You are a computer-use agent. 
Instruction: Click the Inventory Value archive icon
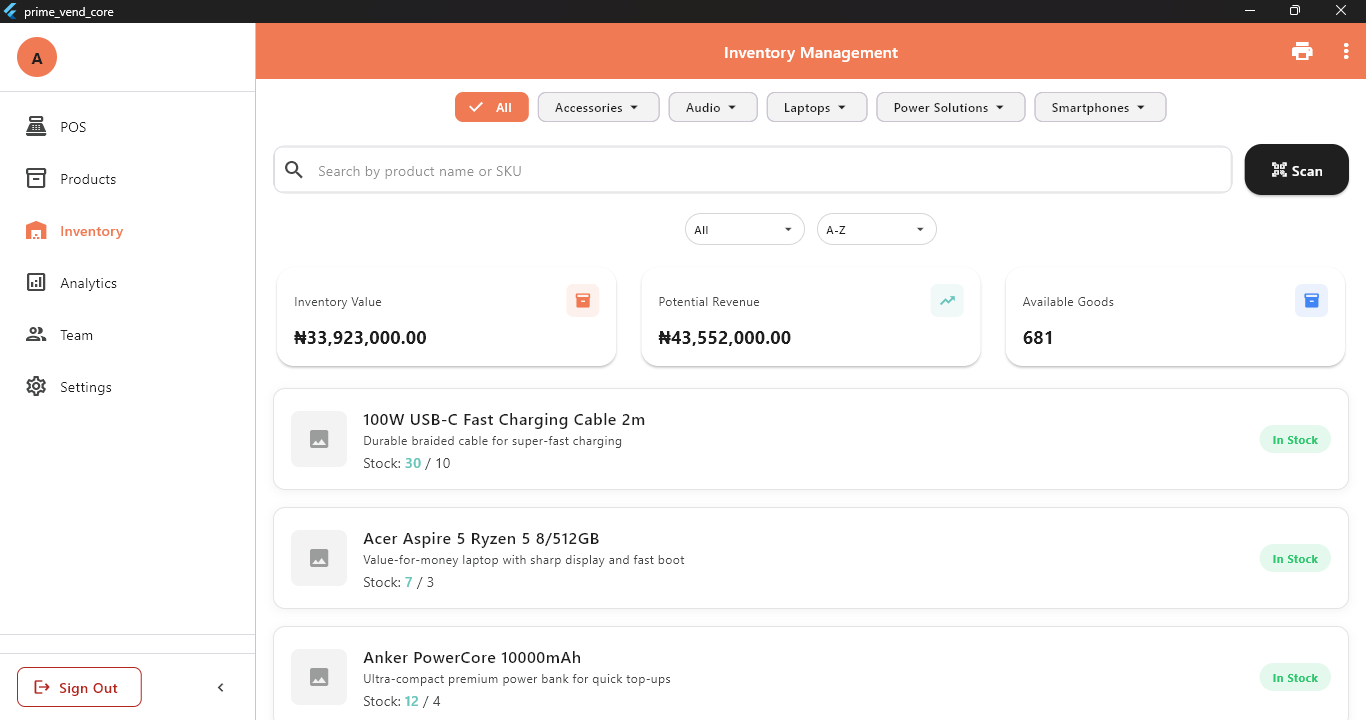(583, 301)
